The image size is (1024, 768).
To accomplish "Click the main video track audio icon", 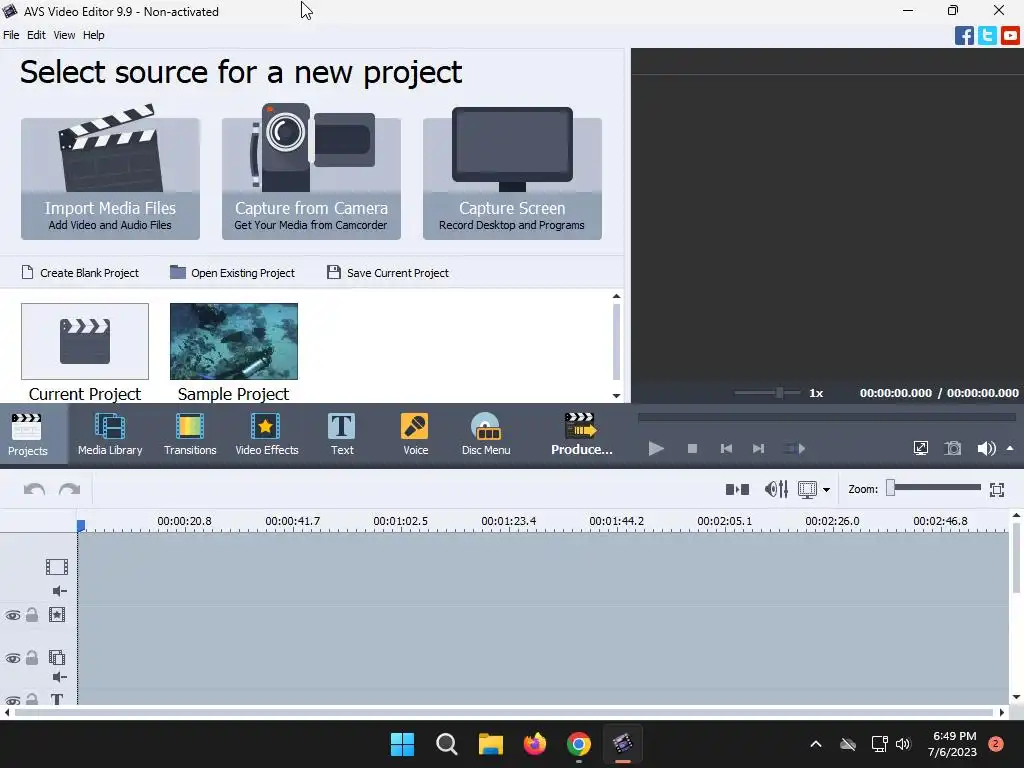I will [59, 591].
